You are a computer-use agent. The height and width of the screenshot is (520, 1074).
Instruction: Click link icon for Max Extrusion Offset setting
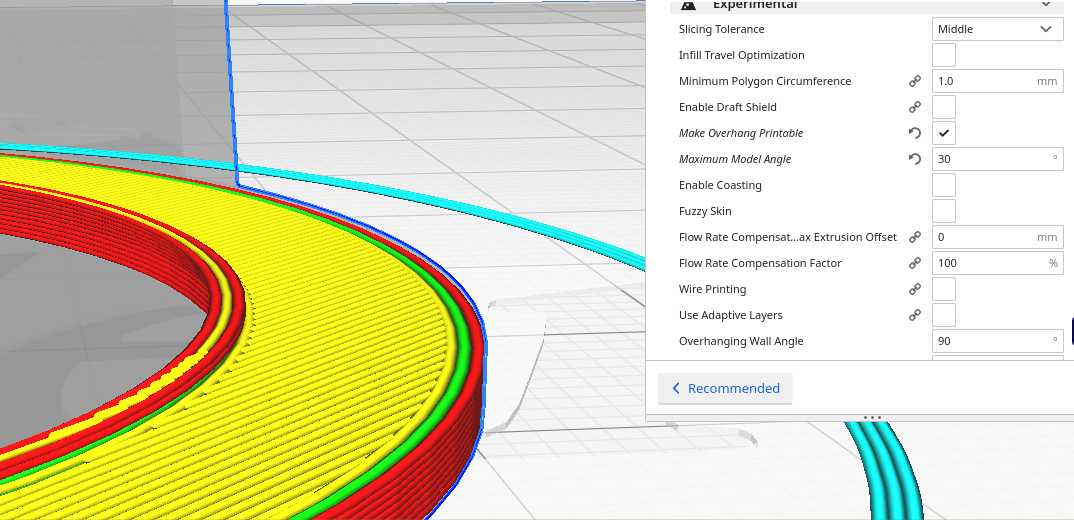pyautogui.click(x=914, y=237)
